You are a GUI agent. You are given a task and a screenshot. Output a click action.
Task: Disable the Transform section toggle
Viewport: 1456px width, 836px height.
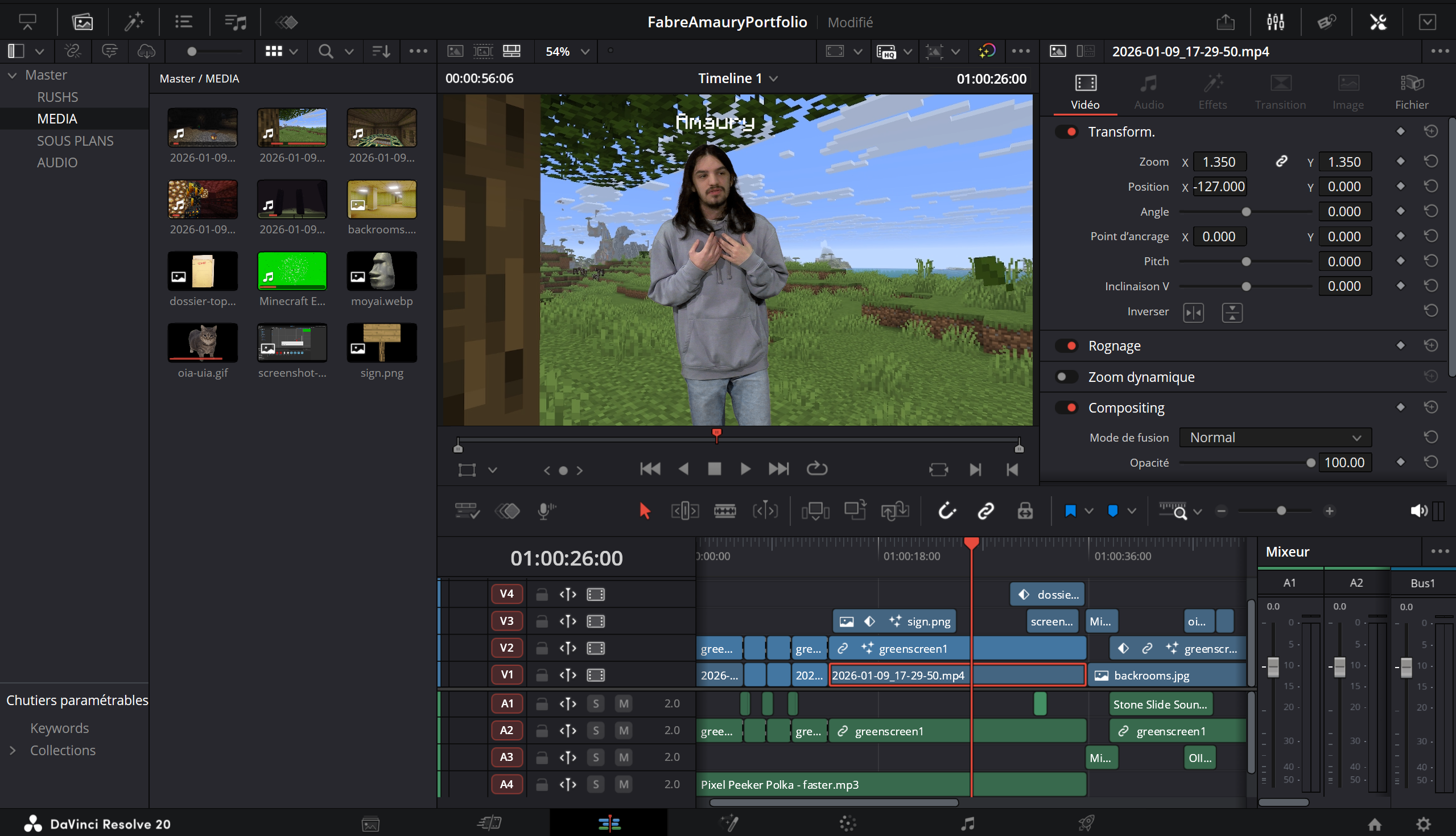point(1066,131)
